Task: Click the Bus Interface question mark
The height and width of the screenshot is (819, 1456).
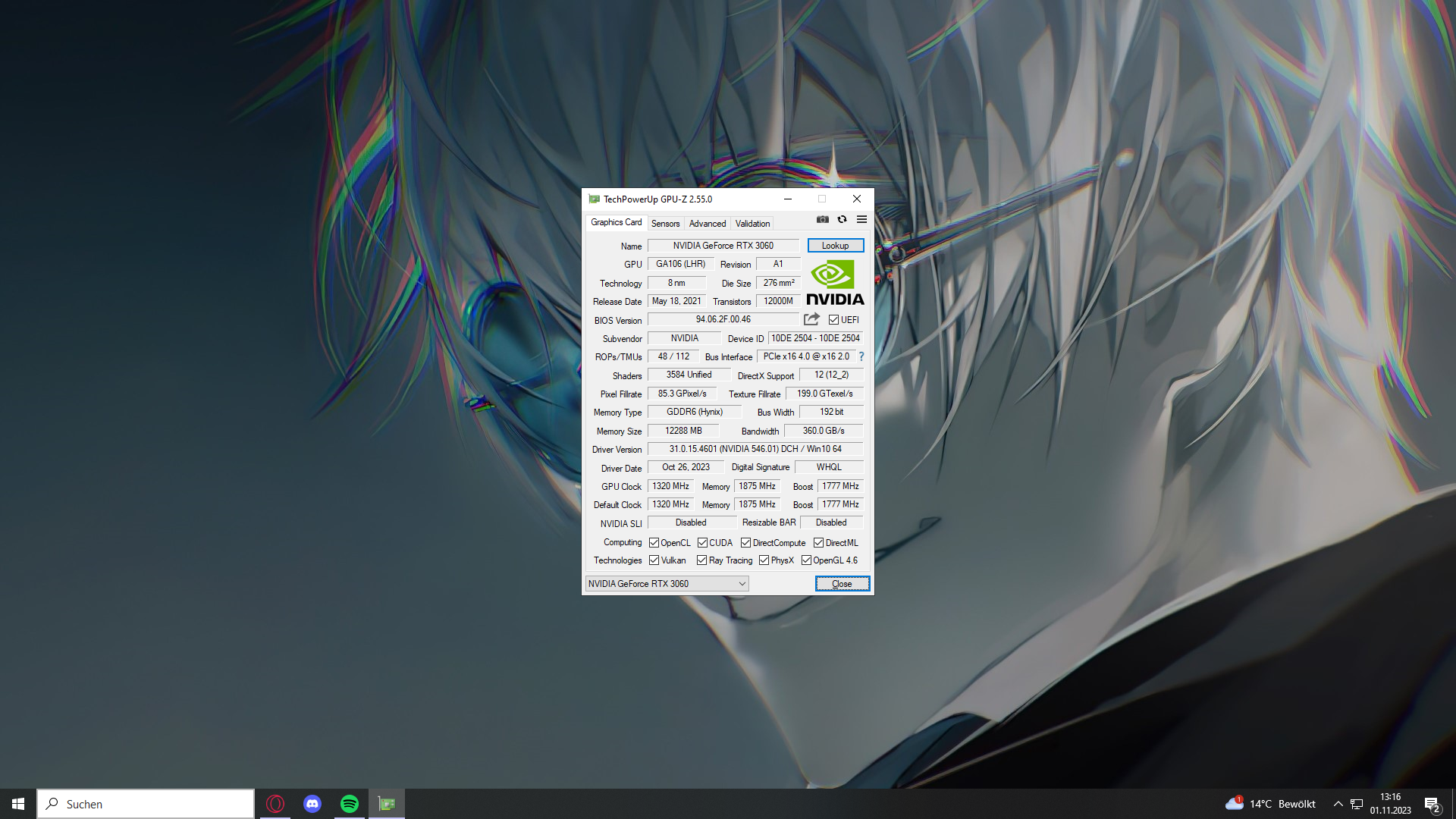Action: click(861, 356)
